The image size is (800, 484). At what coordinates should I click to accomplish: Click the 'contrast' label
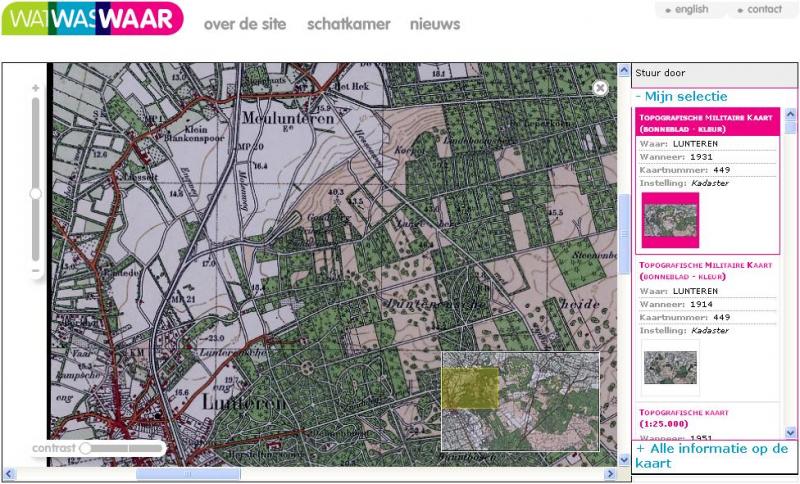pos(54,448)
